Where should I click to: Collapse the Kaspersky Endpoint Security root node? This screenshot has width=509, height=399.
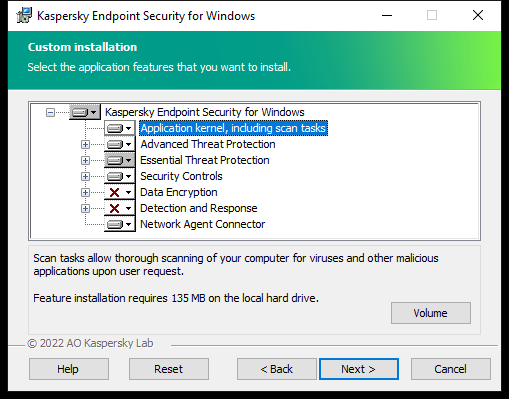50,112
